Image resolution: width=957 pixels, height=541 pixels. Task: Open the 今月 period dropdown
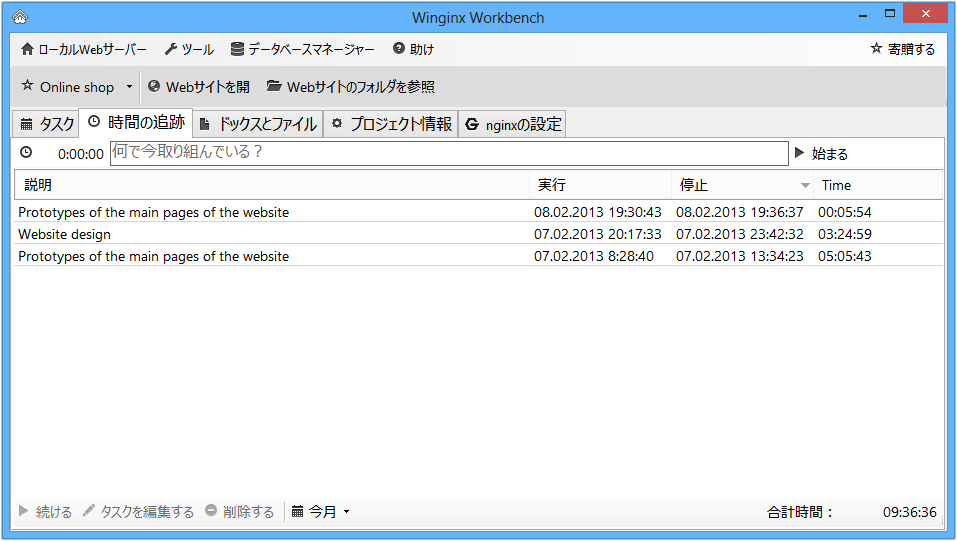coord(320,511)
